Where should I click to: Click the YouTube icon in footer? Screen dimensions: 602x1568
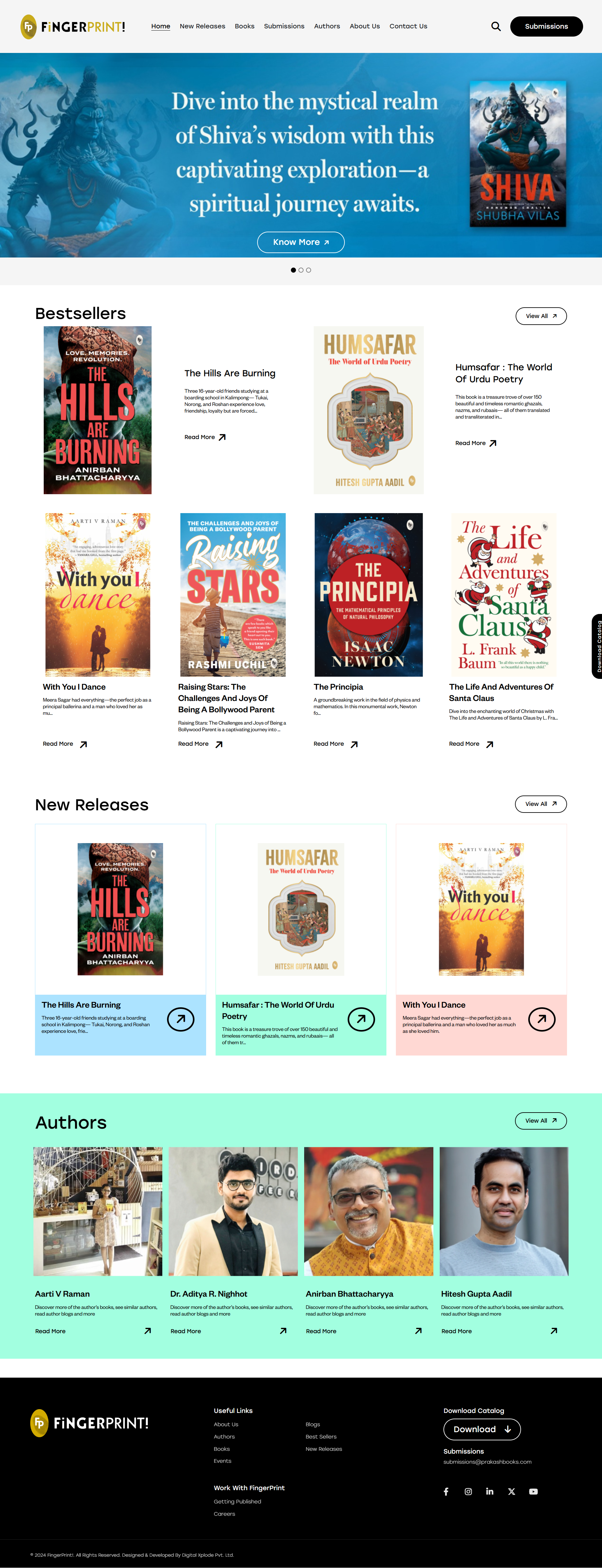533,1491
